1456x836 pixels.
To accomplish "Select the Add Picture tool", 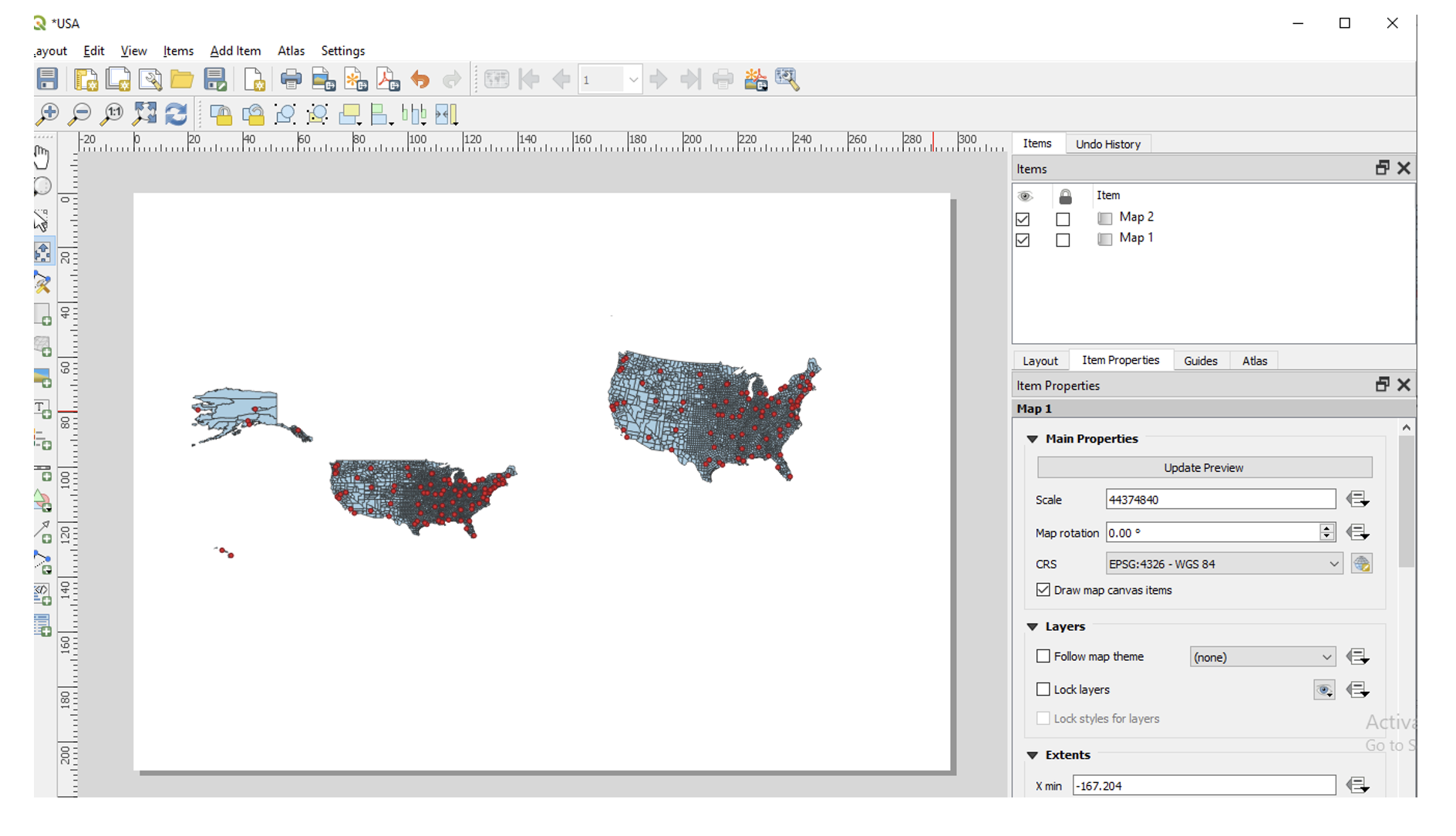I will click(x=42, y=377).
